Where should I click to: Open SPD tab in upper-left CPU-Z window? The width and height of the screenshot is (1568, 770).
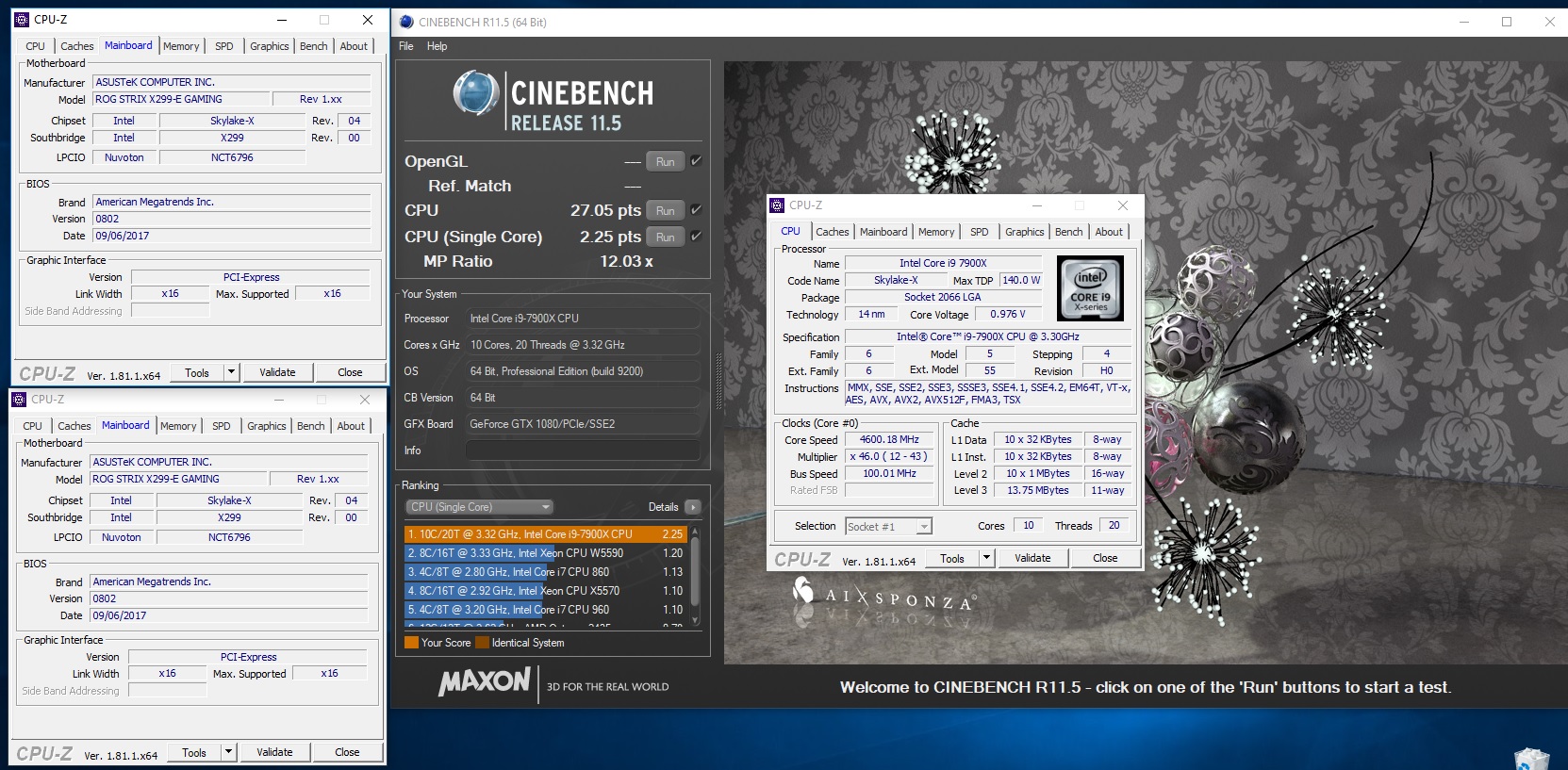(224, 46)
